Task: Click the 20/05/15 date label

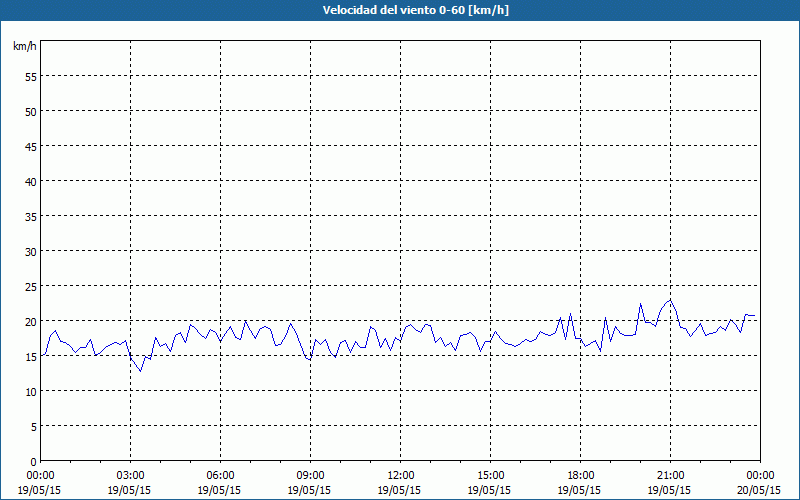Action: 759,490
